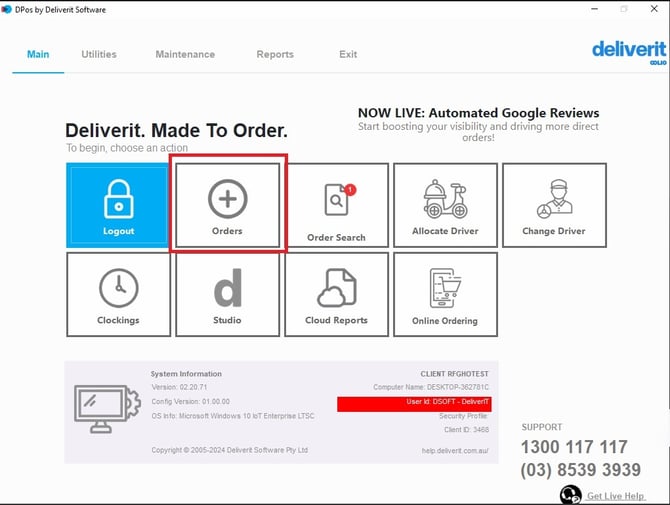Image resolution: width=670 pixels, height=505 pixels.
Task: Click the OS Info Windows 10 text
Action: [233, 416]
